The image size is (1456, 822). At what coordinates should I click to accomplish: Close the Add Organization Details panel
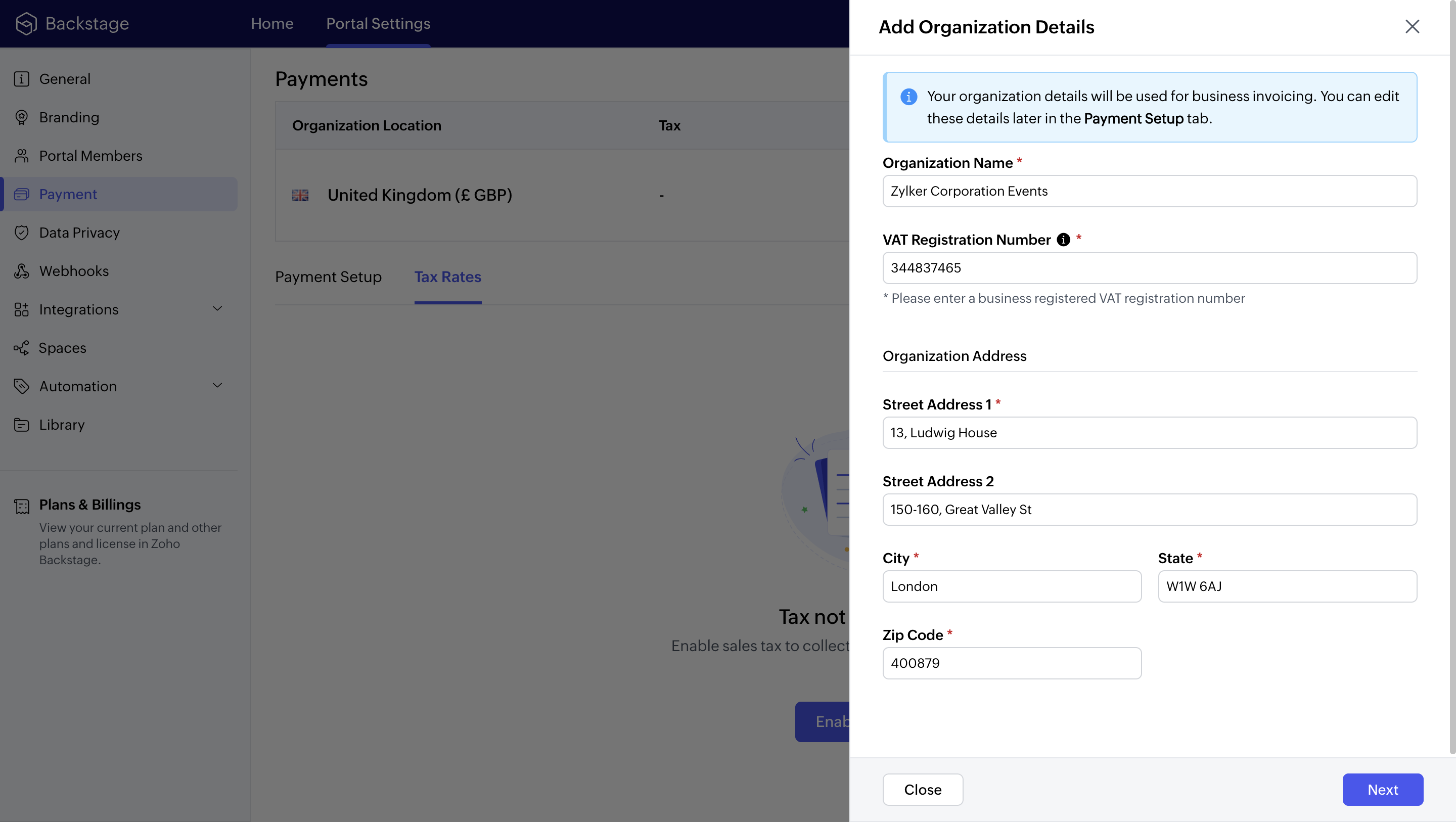tap(1412, 27)
